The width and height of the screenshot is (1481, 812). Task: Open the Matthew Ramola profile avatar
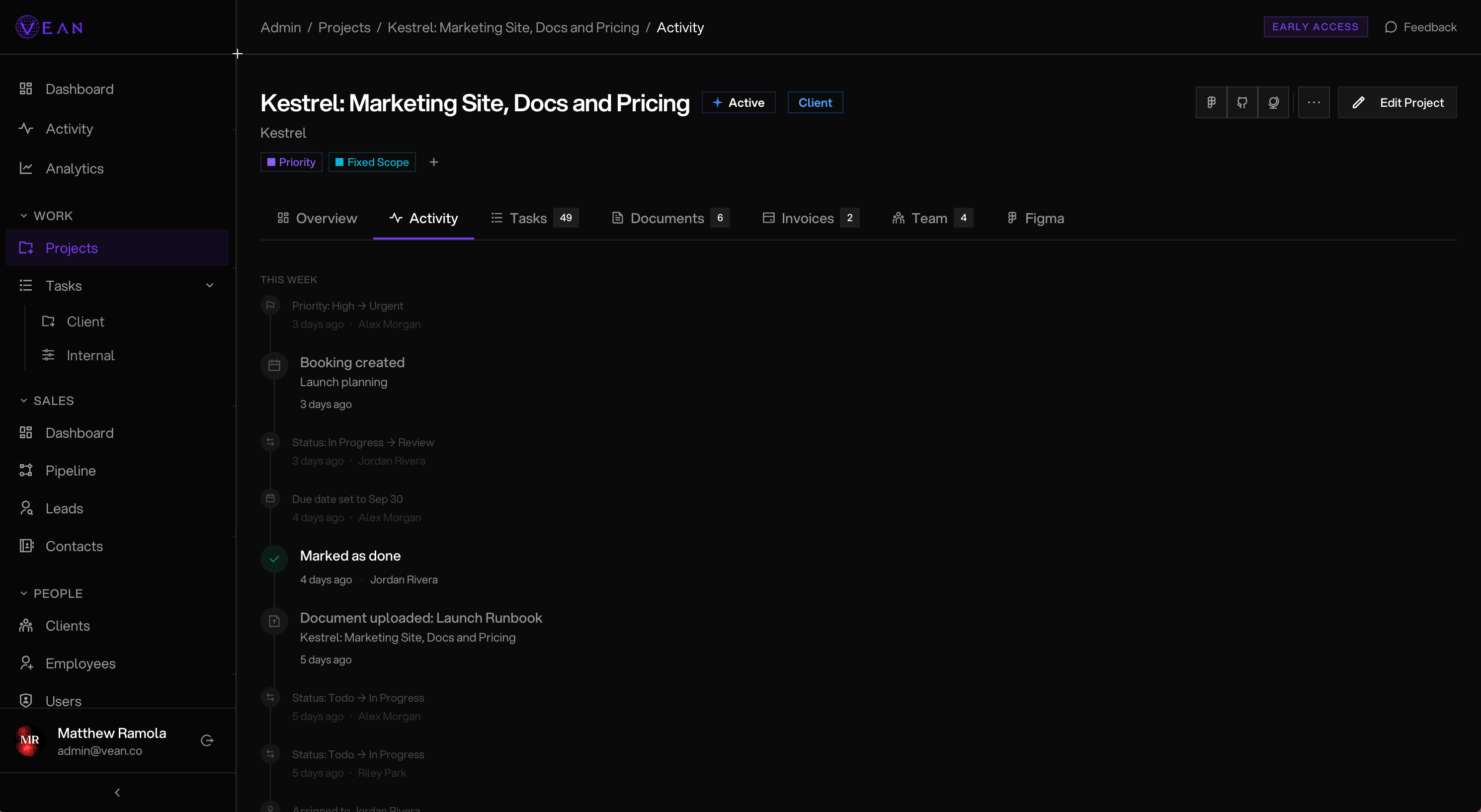[x=29, y=741]
